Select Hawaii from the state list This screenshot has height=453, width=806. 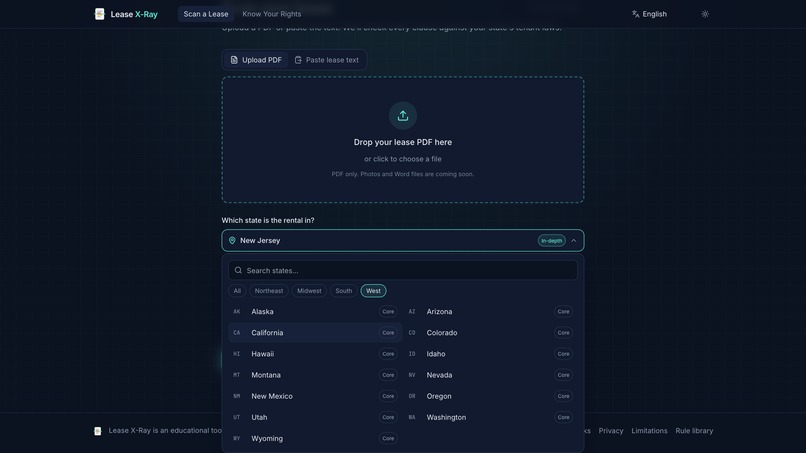315,354
